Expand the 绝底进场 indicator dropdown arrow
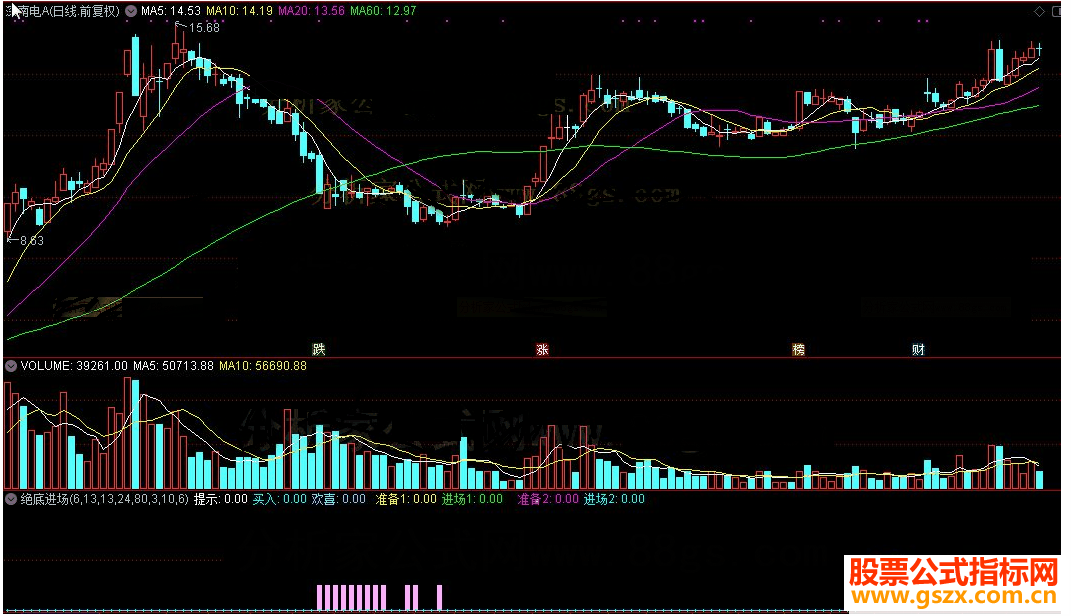1071x616 pixels. point(11,499)
